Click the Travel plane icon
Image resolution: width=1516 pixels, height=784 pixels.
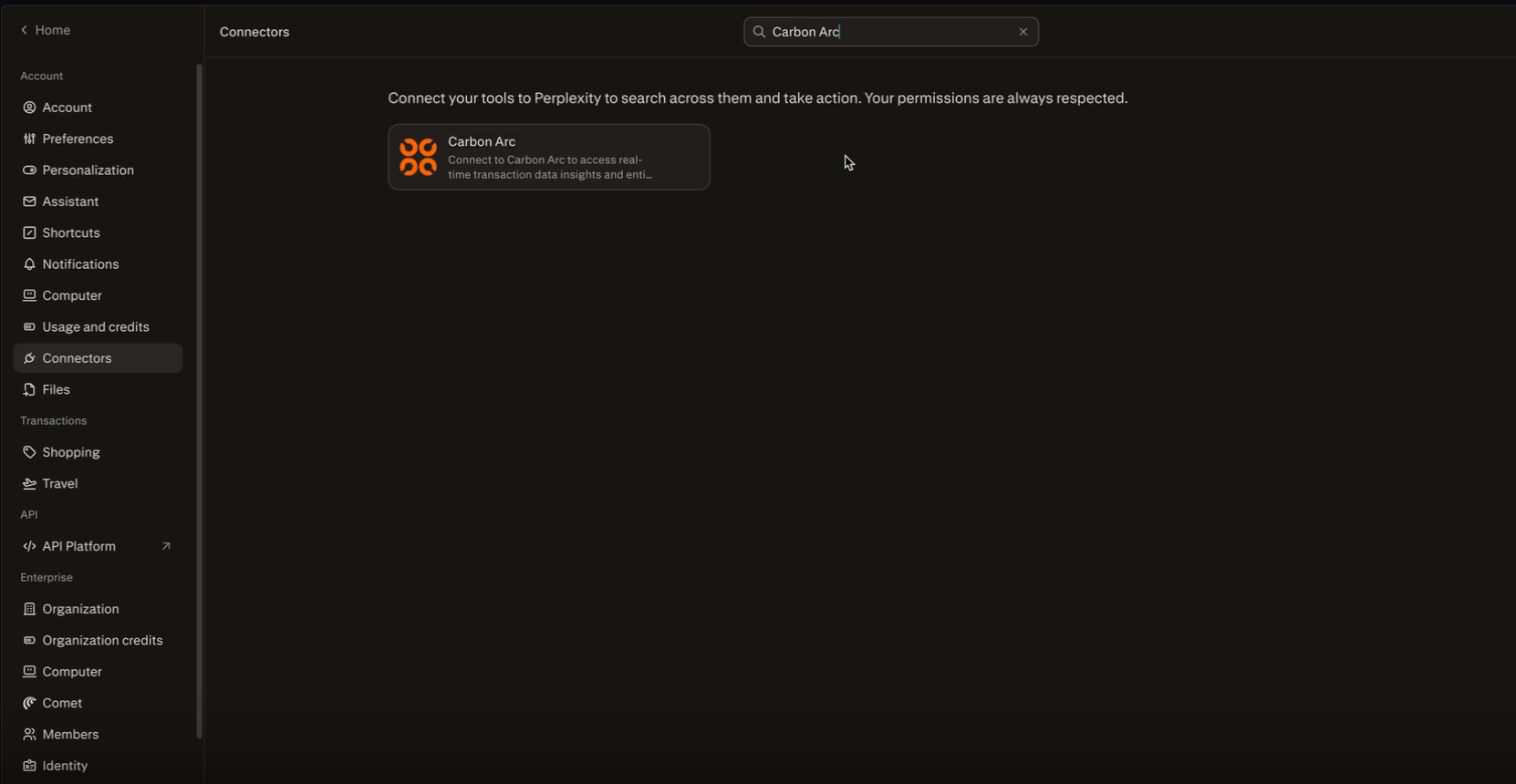coord(29,484)
